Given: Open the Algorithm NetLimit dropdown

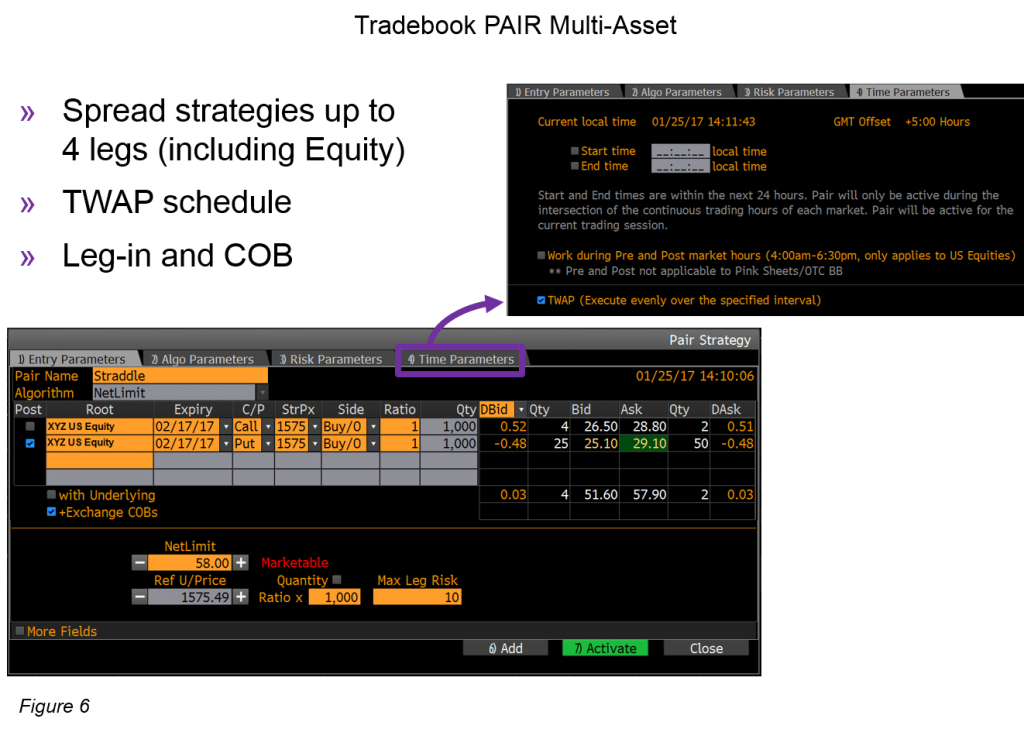Looking at the screenshot, I should click(x=262, y=393).
